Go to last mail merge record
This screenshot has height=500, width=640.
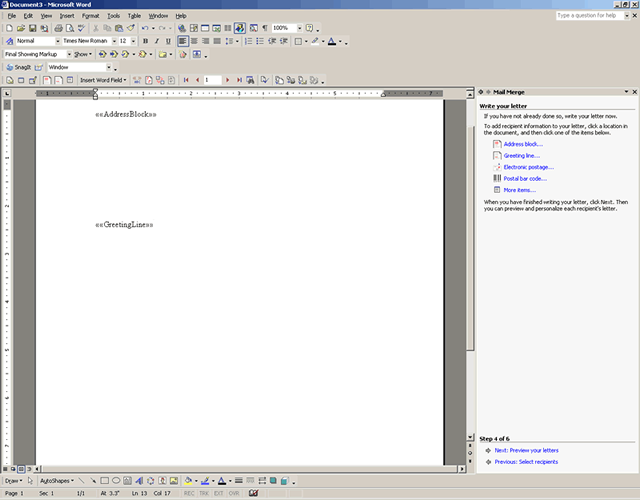[239, 80]
